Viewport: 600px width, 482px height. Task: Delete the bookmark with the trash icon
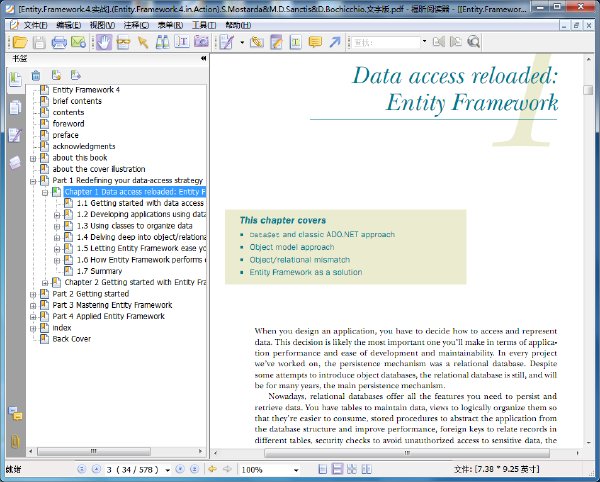[x=36, y=75]
